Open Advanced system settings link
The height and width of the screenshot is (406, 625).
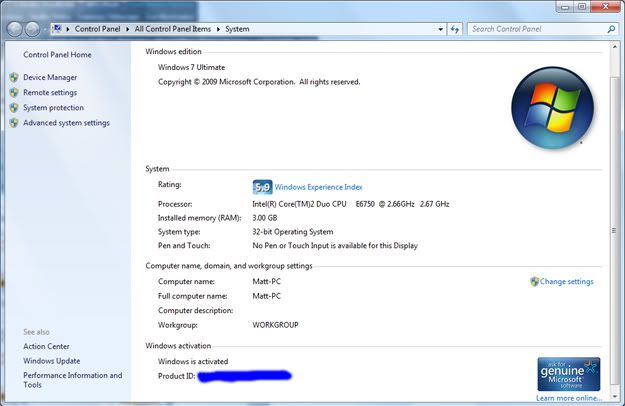66,123
